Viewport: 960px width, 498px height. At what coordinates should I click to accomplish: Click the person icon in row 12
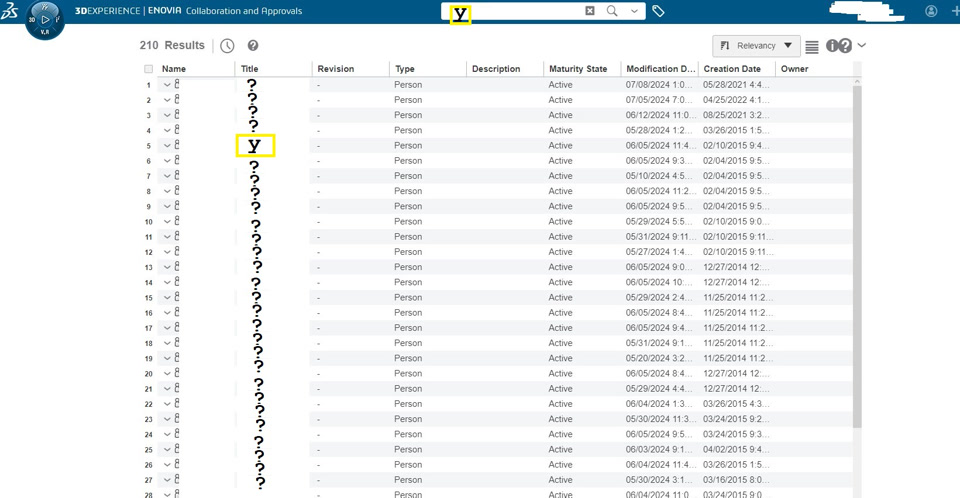click(x=178, y=251)
